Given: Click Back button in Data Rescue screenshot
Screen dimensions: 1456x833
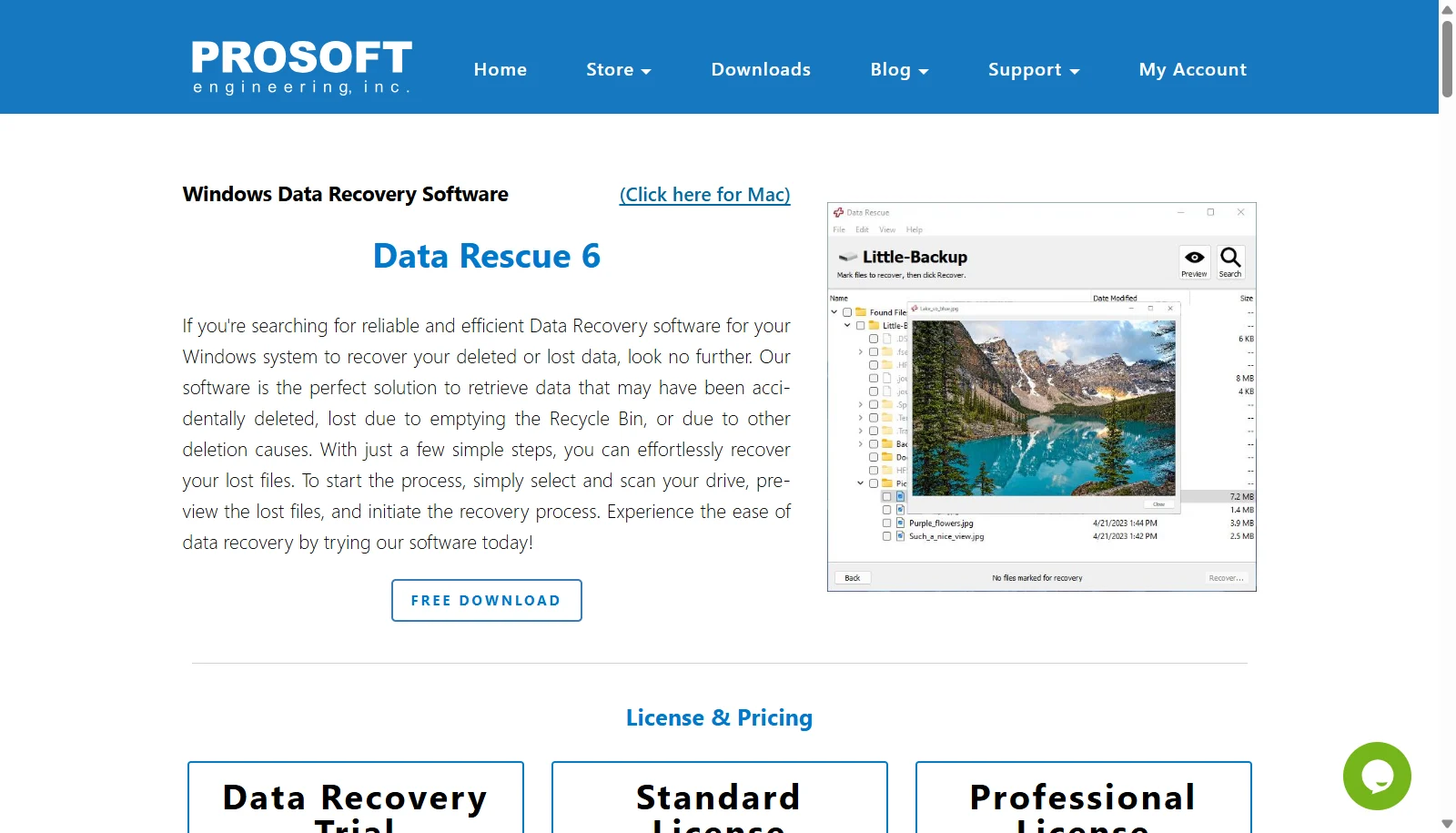Looking at the screenshot, I should click(853, 578).
